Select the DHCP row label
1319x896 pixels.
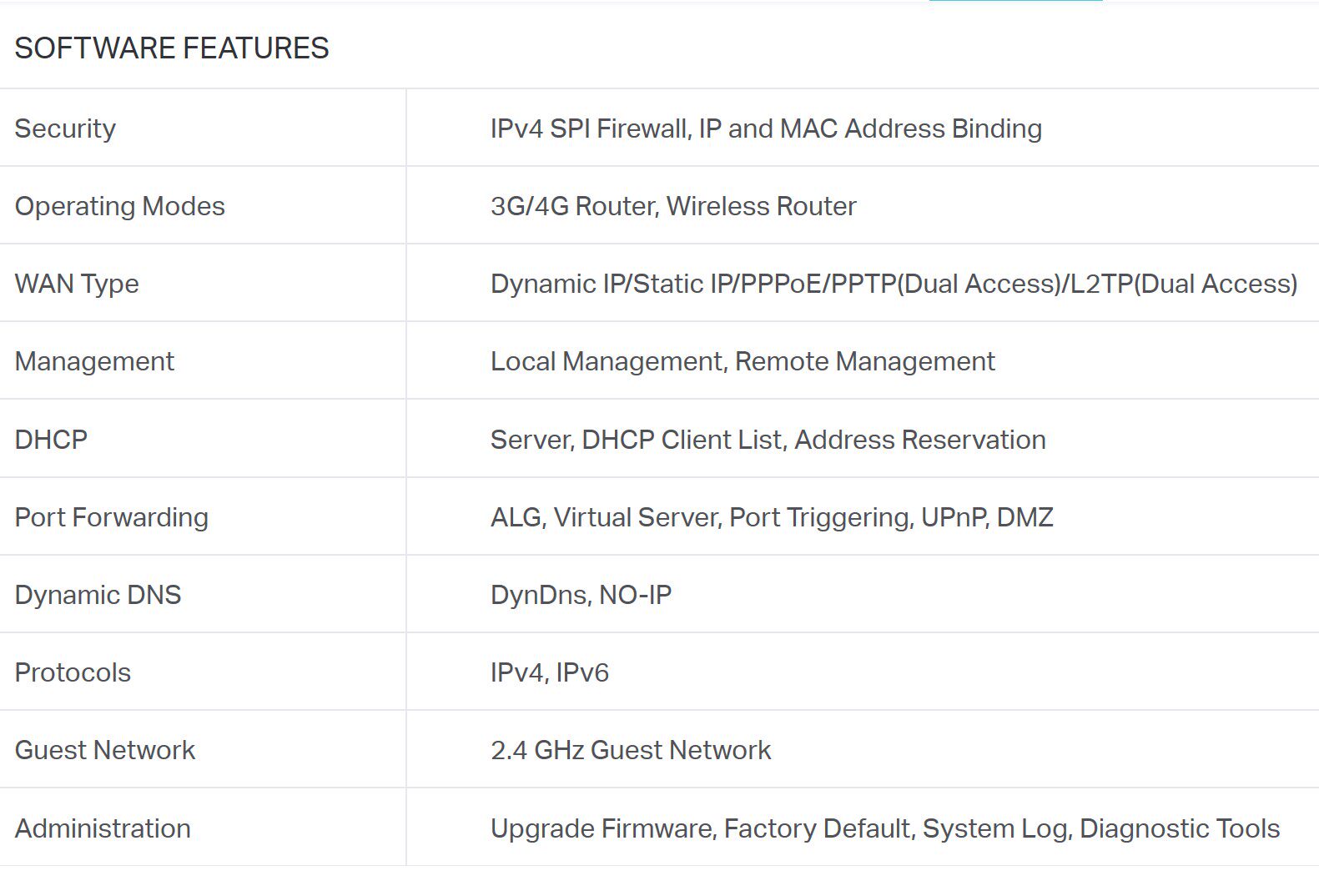(51, 440)
